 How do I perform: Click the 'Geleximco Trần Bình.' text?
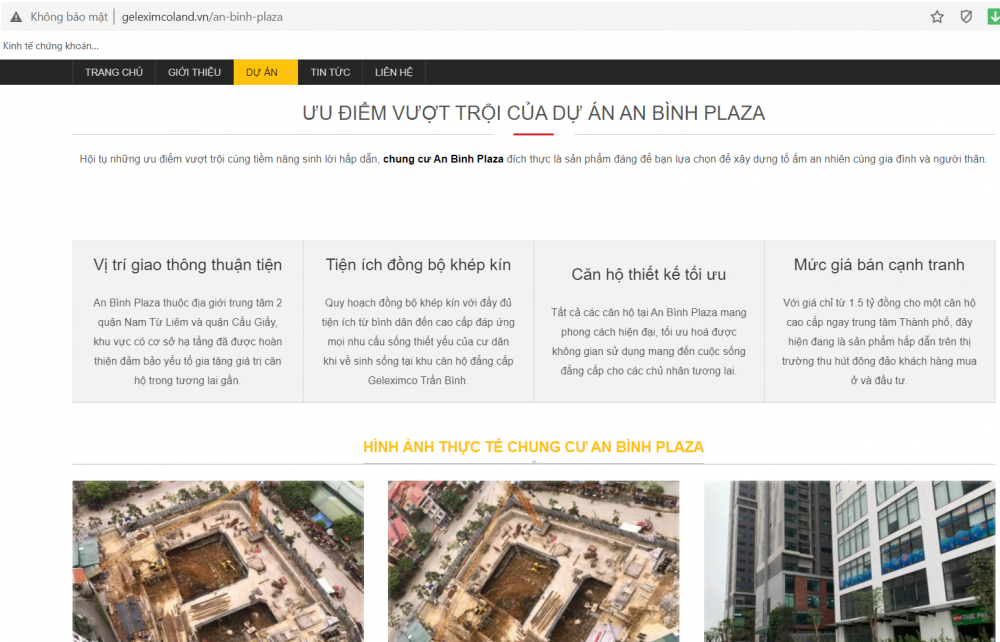[x=418, y=381]
